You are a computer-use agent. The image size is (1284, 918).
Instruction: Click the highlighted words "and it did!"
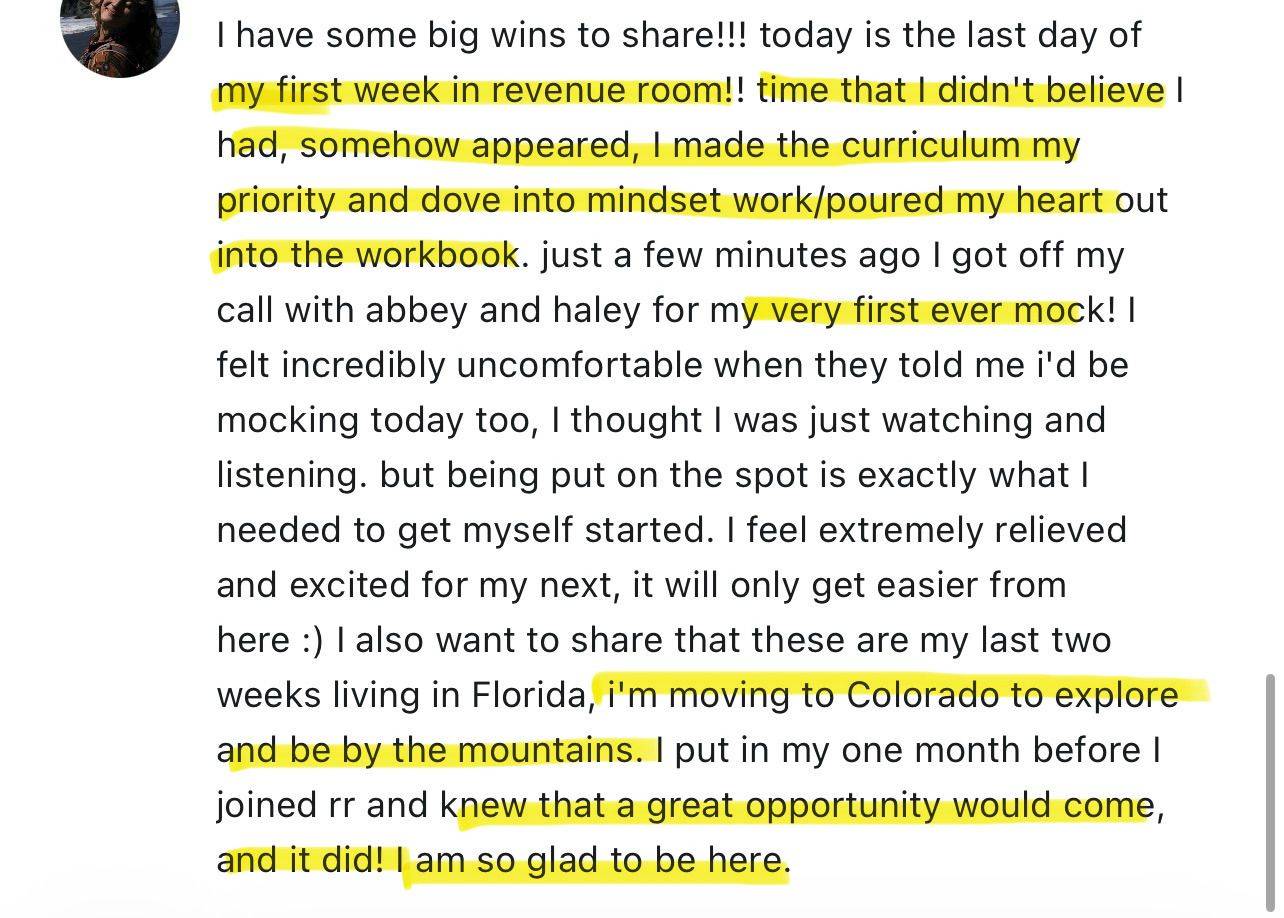[x=300, y=861]
